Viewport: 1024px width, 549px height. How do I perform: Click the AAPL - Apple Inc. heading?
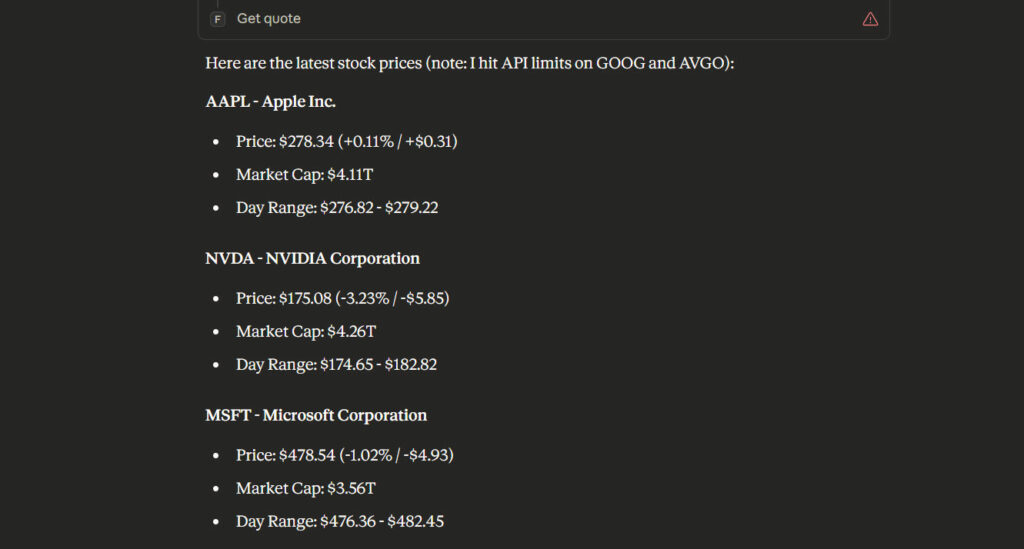(x=271, y=102)
